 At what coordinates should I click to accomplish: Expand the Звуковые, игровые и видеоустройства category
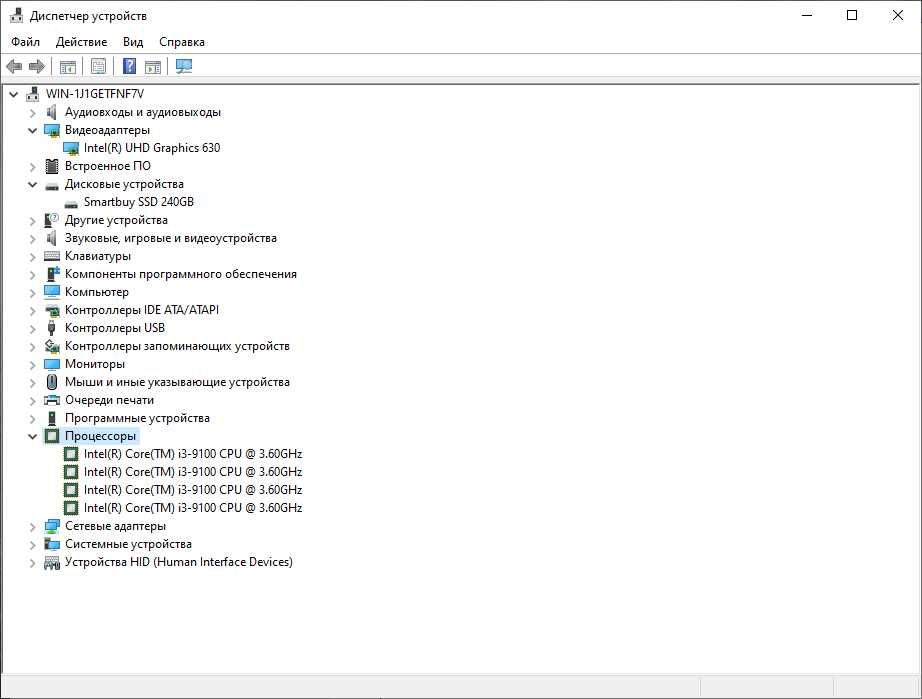pos(32,239)
